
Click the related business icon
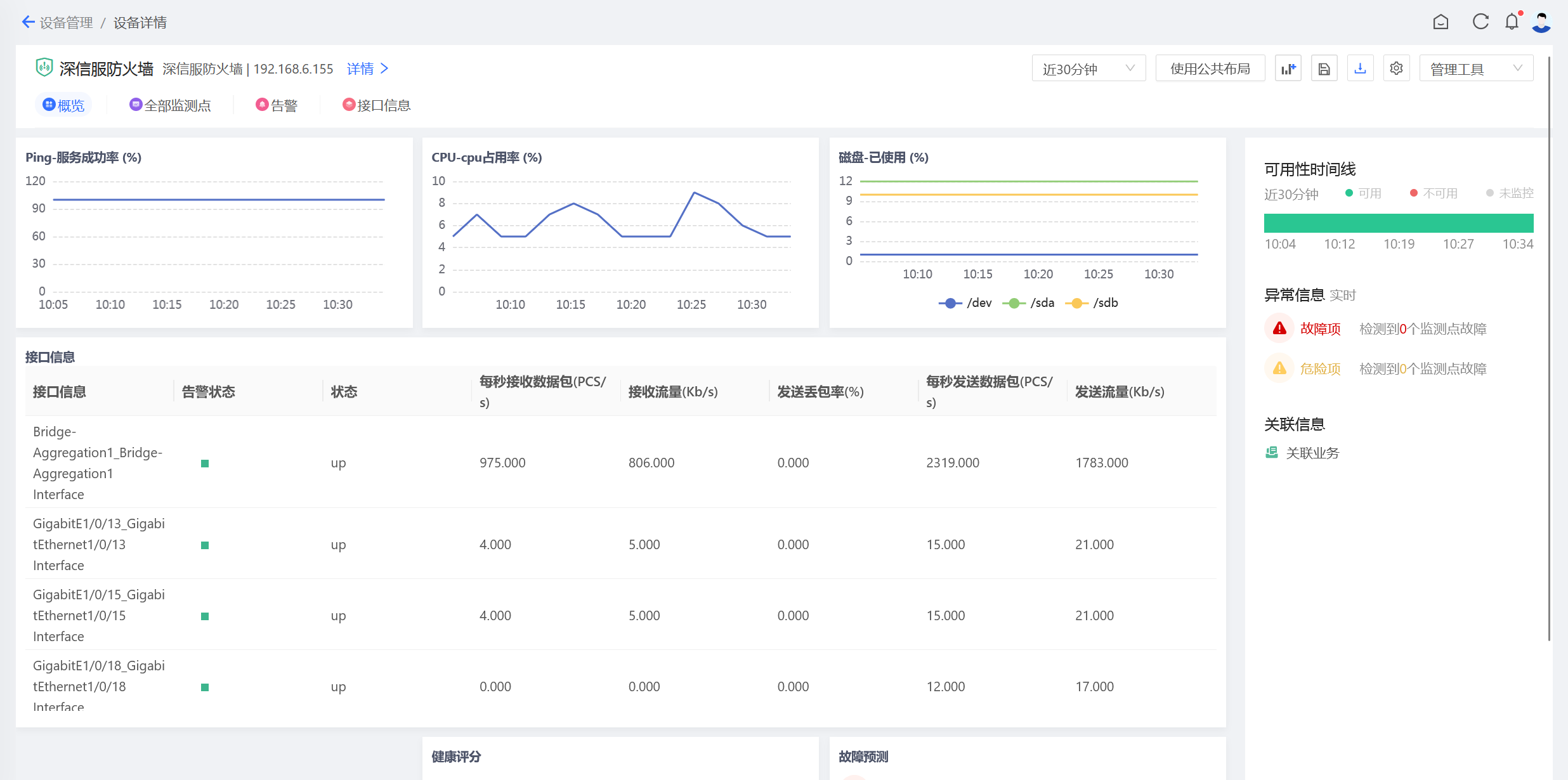[1271, 453]
